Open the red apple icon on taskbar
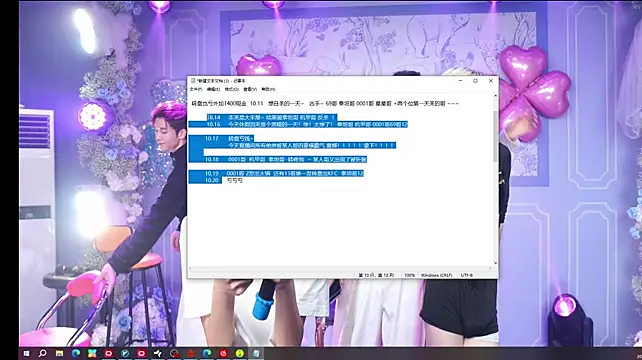Screen dimensions: 642x360 pos(223,353)
